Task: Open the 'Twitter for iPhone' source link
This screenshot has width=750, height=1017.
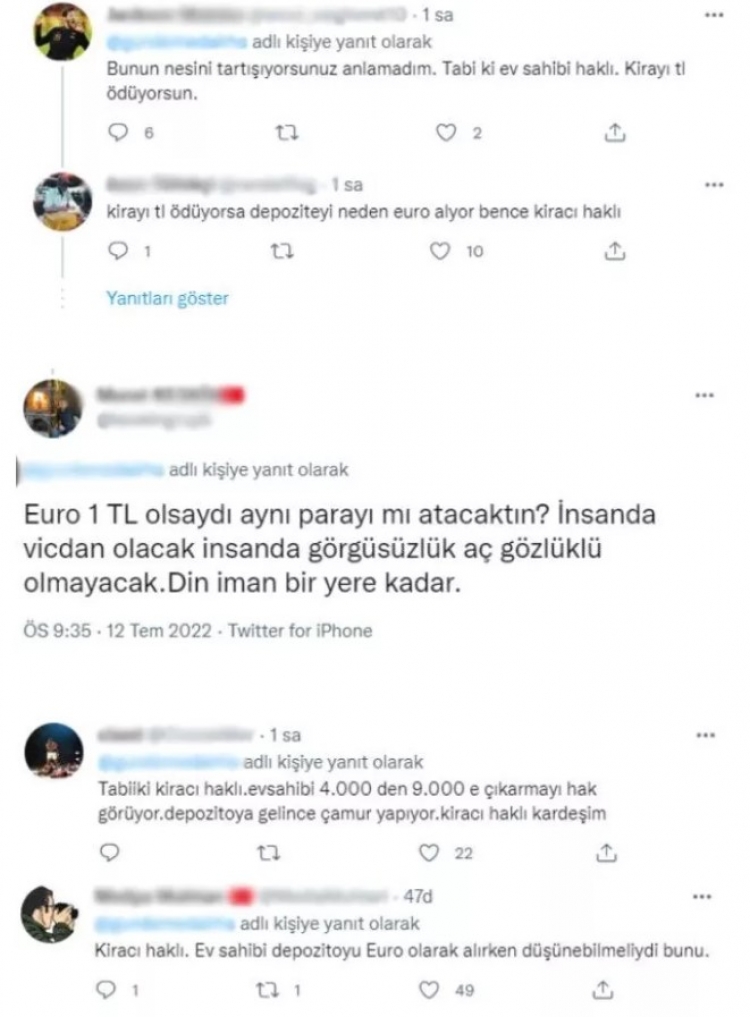Action: point(300,630)
